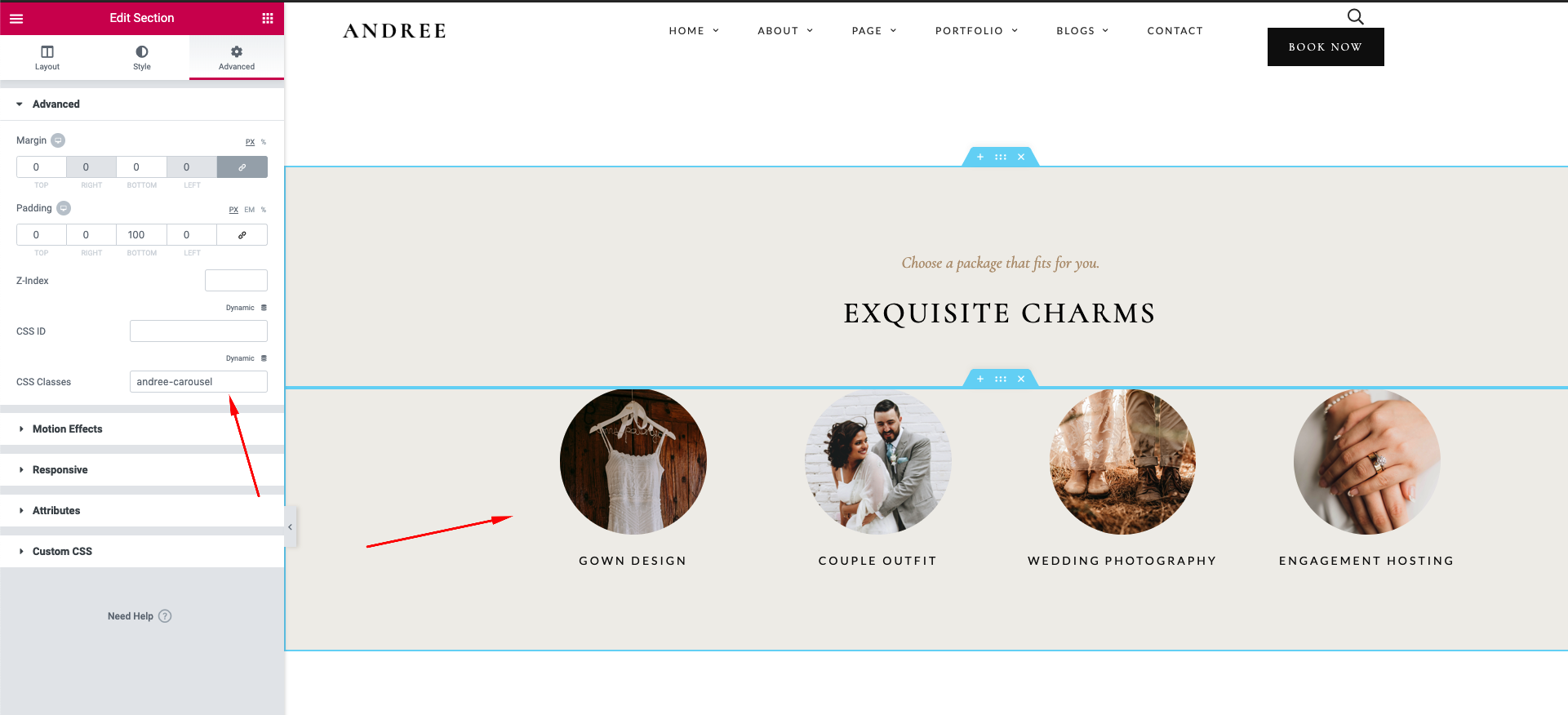Click the Need Help question mark icon
This screenshot has height=715, width=1568.
(x=165, y=616)
